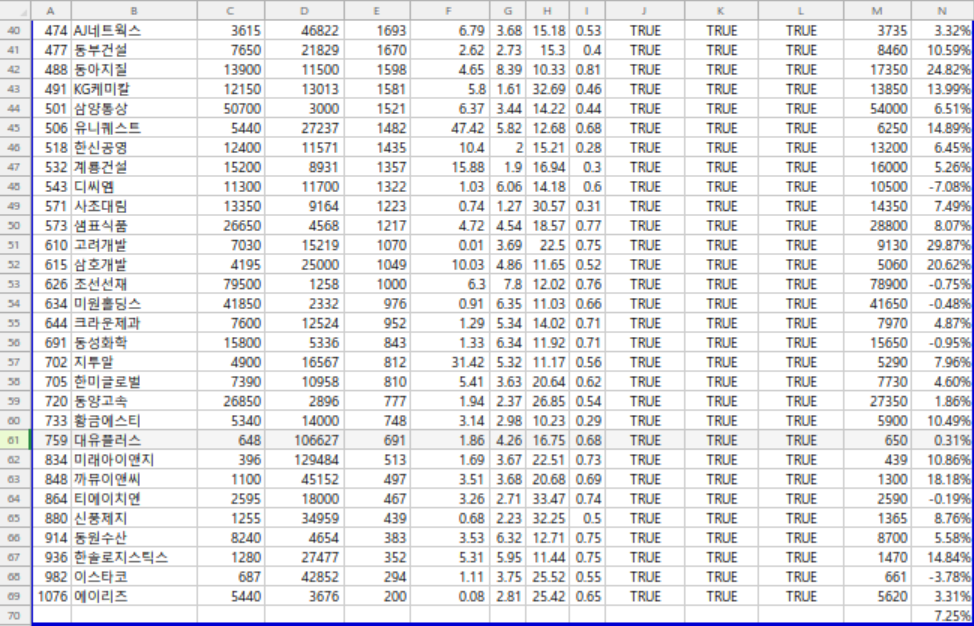Click cell with 계룡건설
974x626 pixels.
click(134, 167)
